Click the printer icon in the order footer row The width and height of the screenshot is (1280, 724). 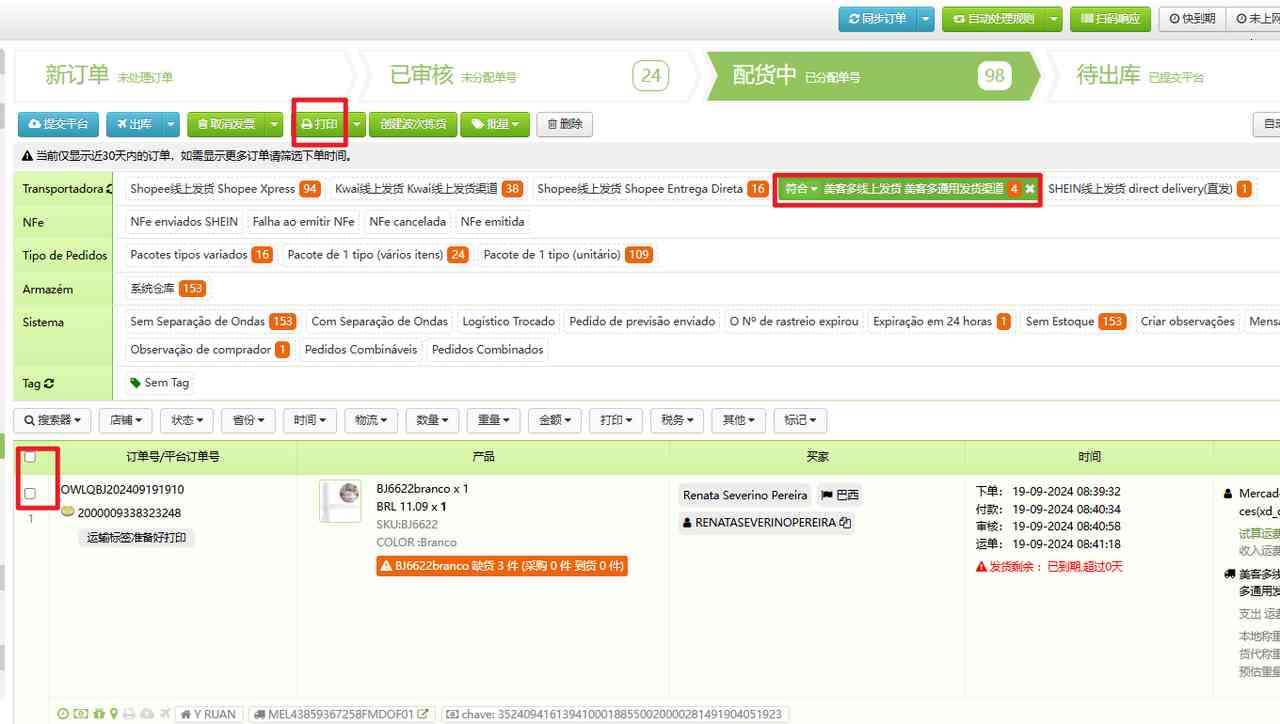click(129, 713)
